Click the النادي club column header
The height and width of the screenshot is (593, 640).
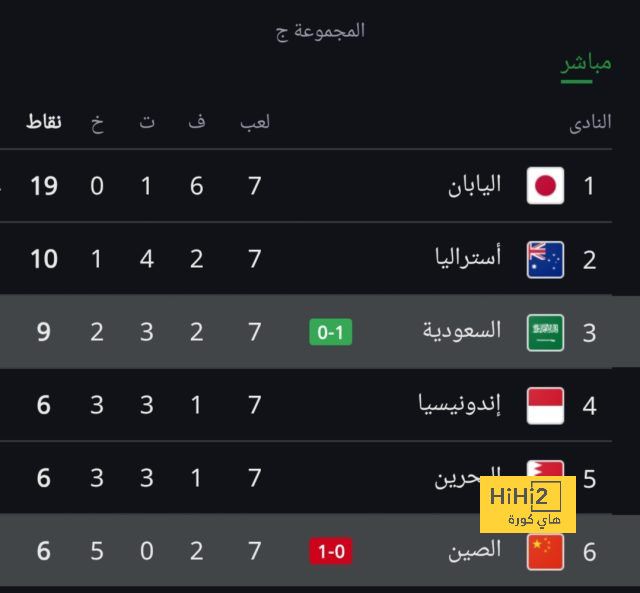point(590,122)
